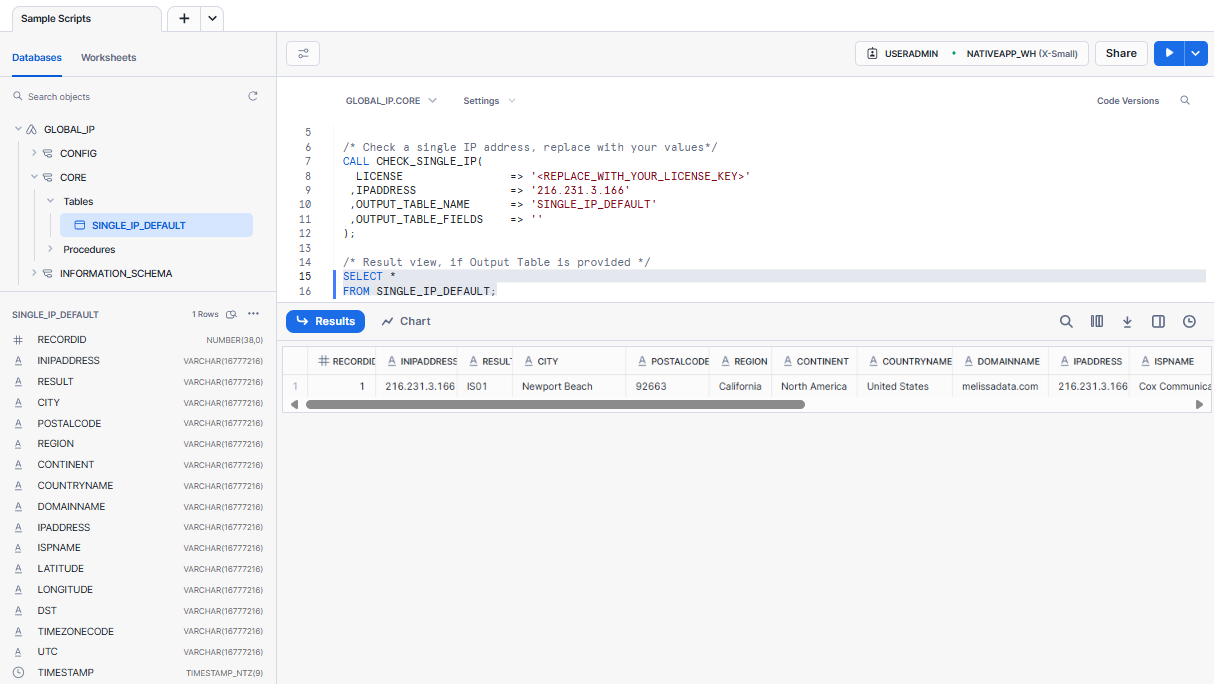1214x684 pixels.
Task: Collapse the GLOBAL_IP database node
Action: (18, 130)
